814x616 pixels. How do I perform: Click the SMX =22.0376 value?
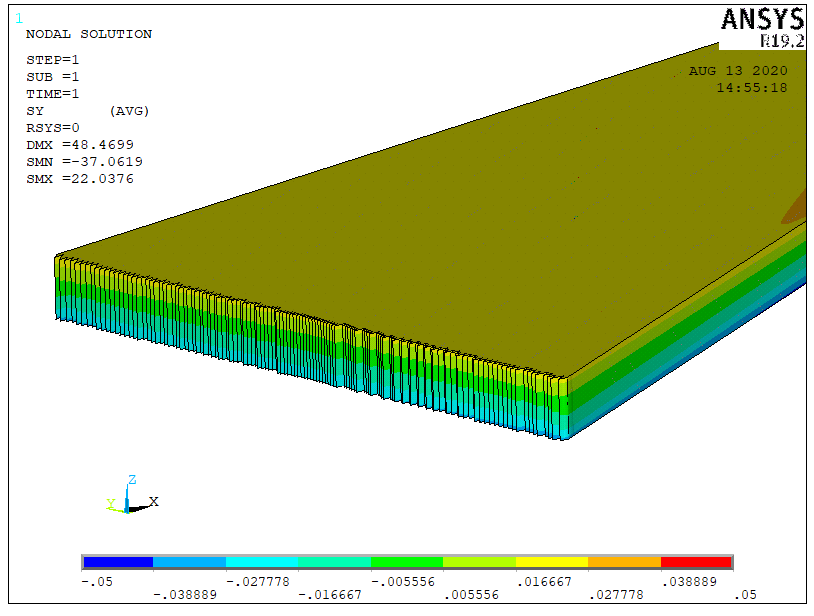pos(79,179)
